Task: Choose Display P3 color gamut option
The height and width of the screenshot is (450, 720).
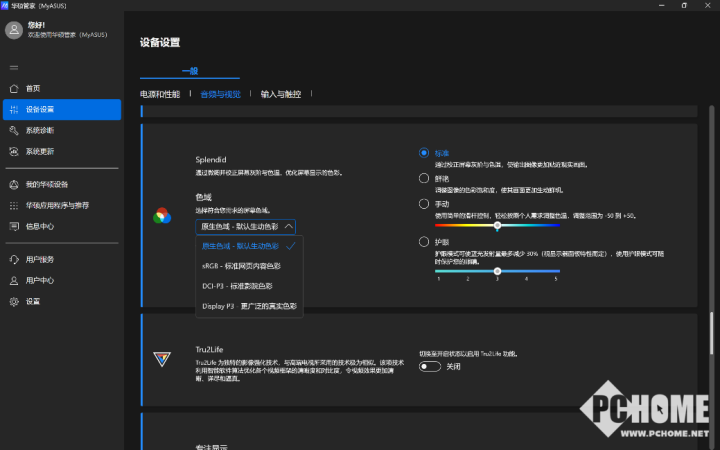Action: click(x=249, y=306)
